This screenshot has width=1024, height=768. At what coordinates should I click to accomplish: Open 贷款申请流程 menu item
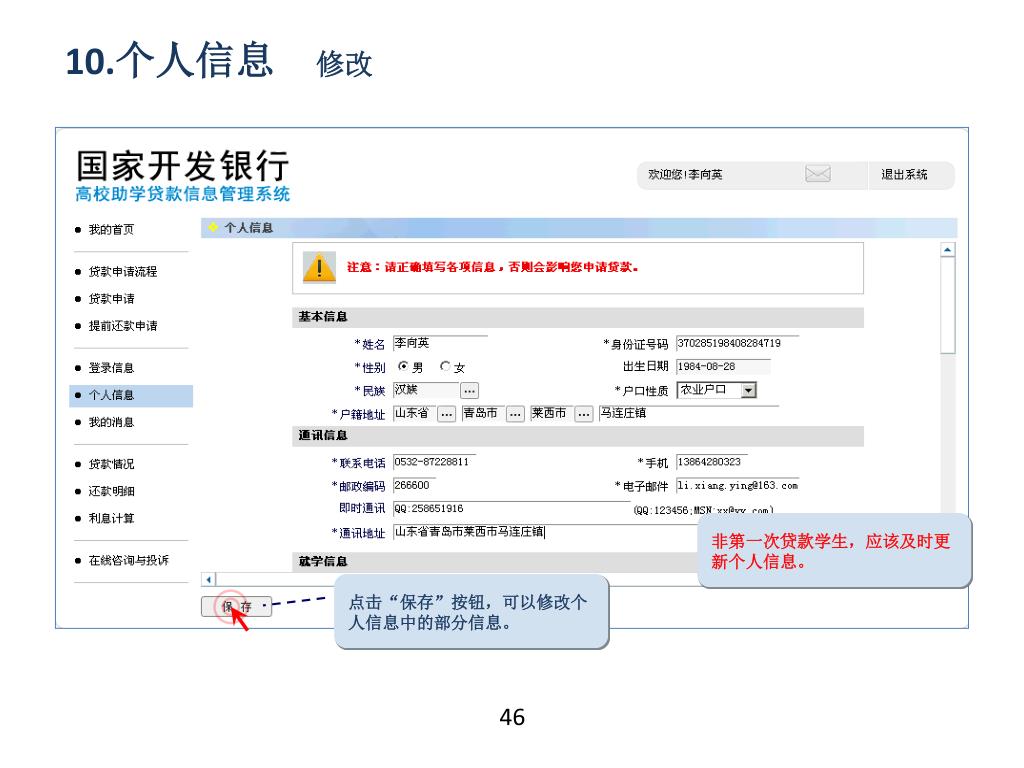[123, 272]
